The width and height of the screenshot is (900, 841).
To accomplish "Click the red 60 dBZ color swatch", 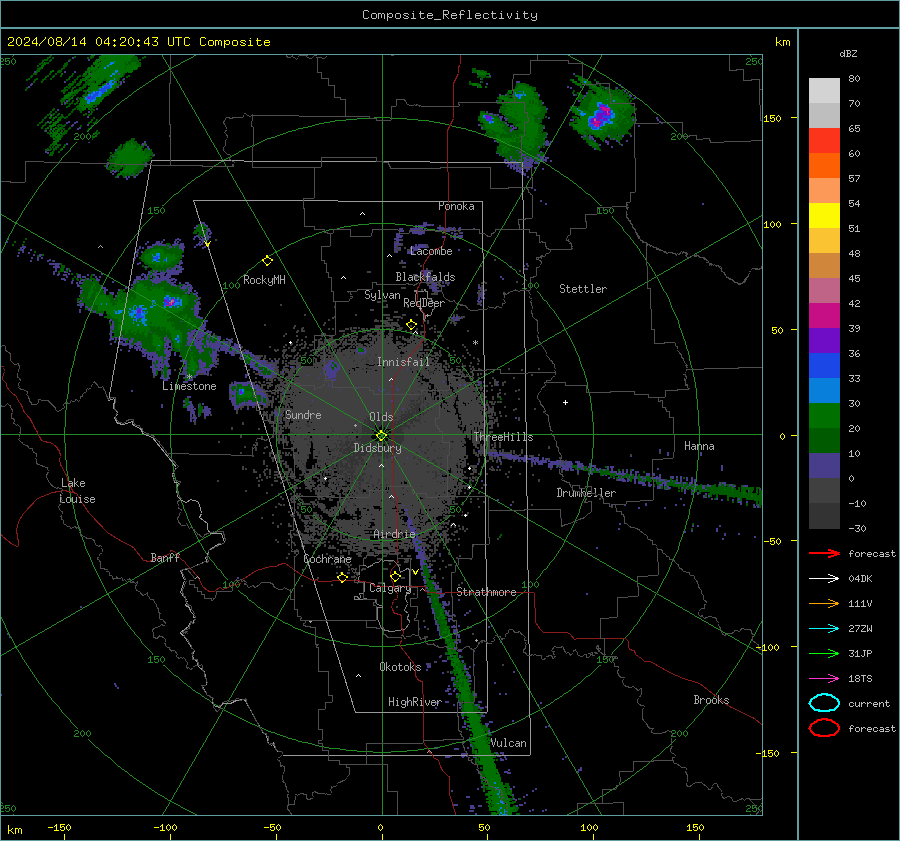I will (824, 141).
